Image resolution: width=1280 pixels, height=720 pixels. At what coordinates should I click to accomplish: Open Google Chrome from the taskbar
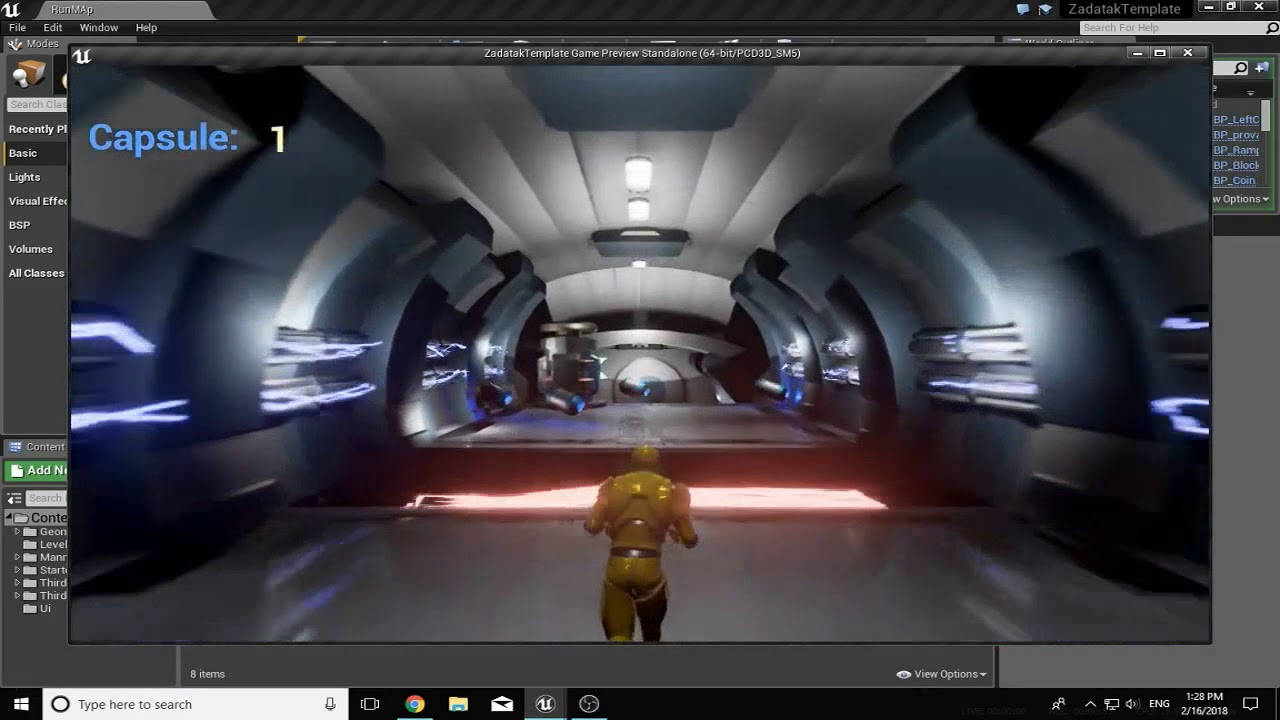pyautogui.click(x=414, y=704)
